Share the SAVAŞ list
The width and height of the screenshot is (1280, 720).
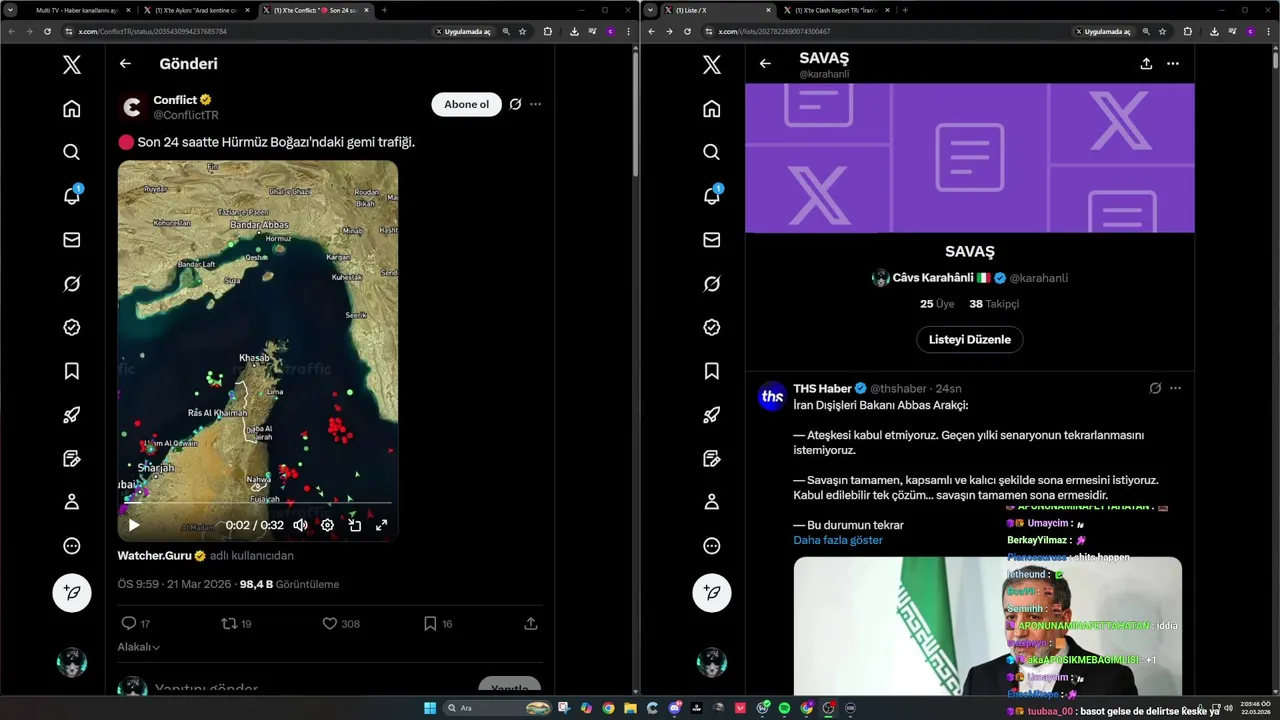tap(1146, 63)
